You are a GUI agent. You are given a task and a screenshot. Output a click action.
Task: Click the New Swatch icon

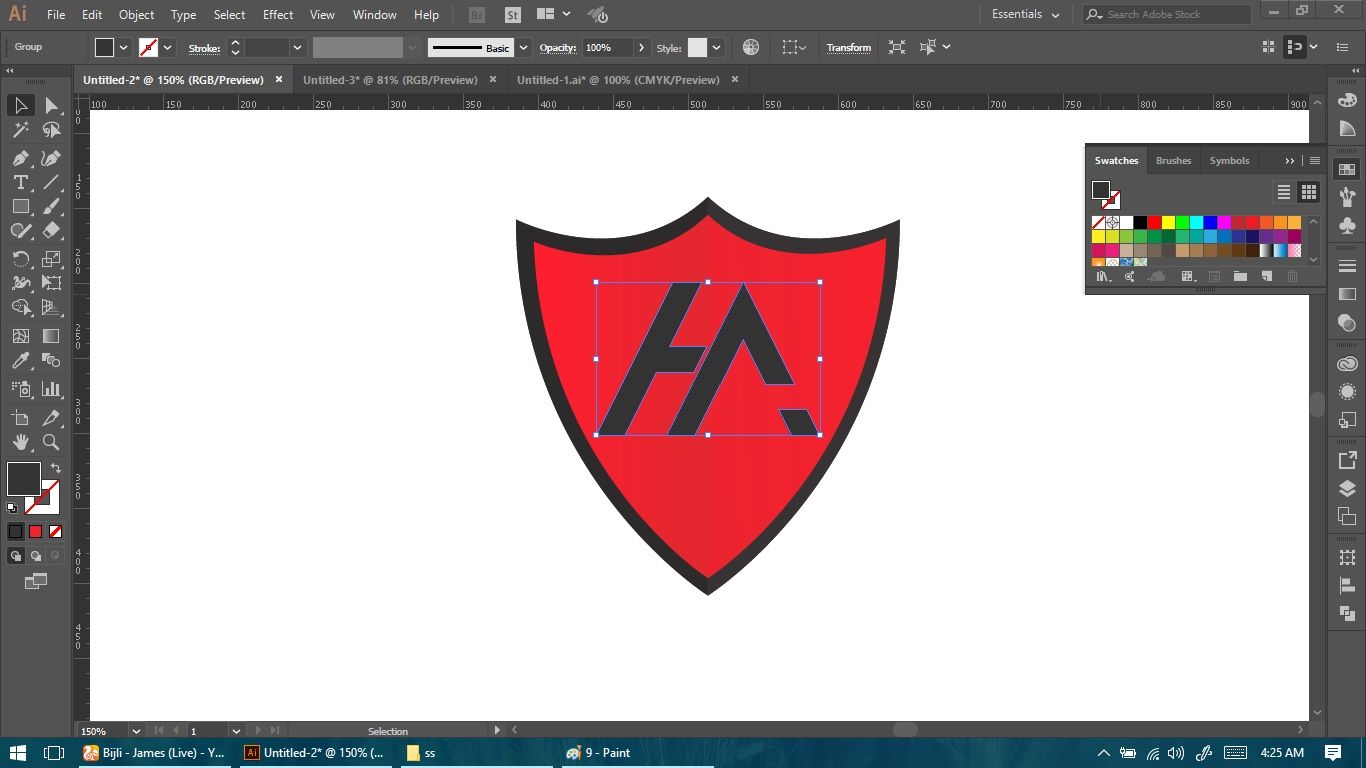click(x=1266, y=277)
